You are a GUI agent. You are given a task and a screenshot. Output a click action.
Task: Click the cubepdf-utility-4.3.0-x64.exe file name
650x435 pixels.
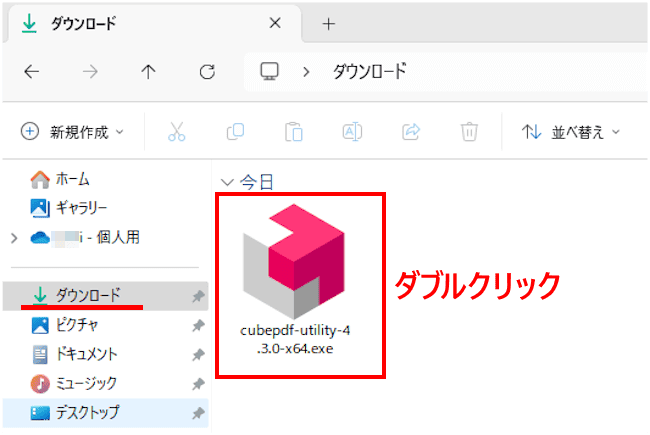pyautogui.click(x=295, y=339)
